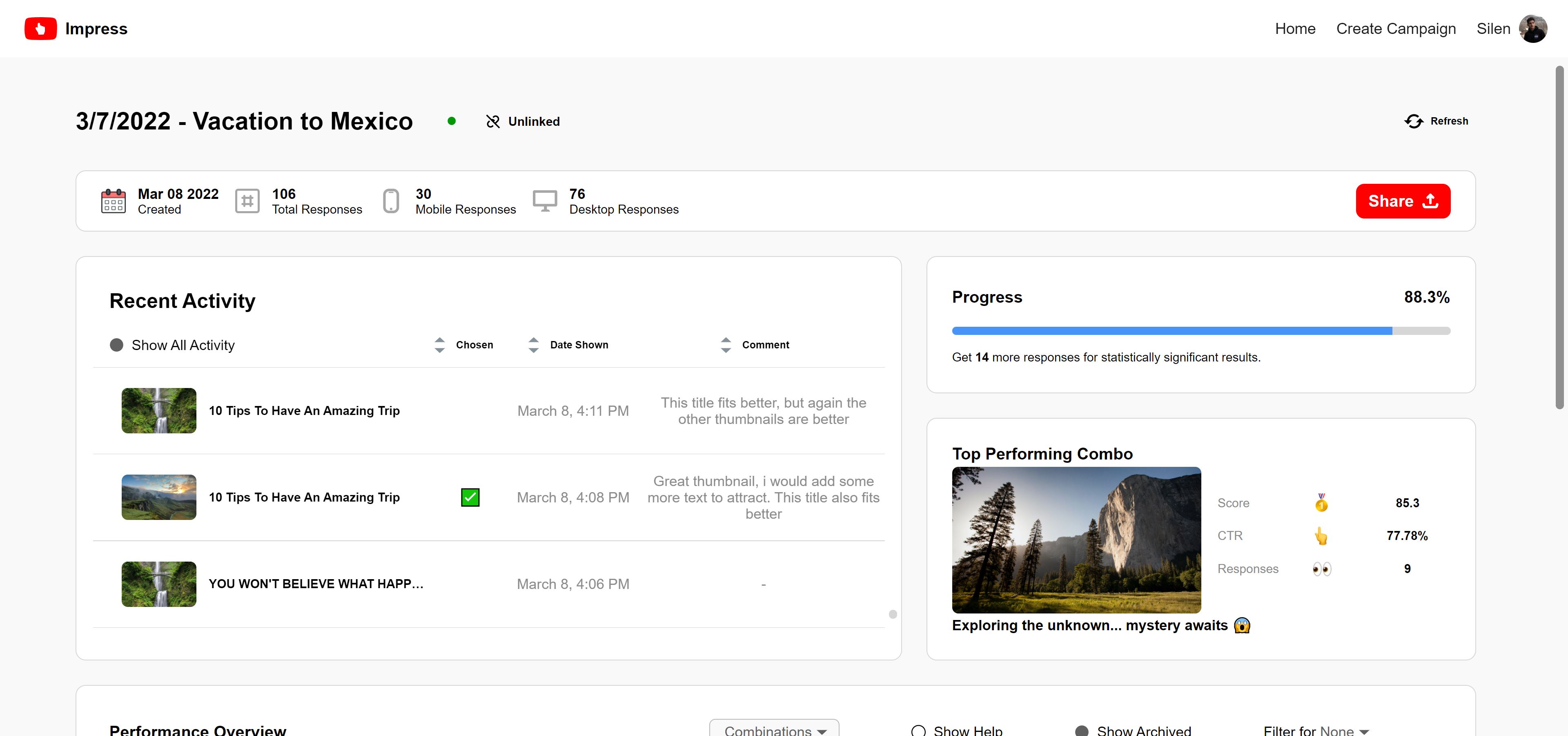
Task: Click 'March 8, 4:08 PM' date cell
Action: point(573,497)
